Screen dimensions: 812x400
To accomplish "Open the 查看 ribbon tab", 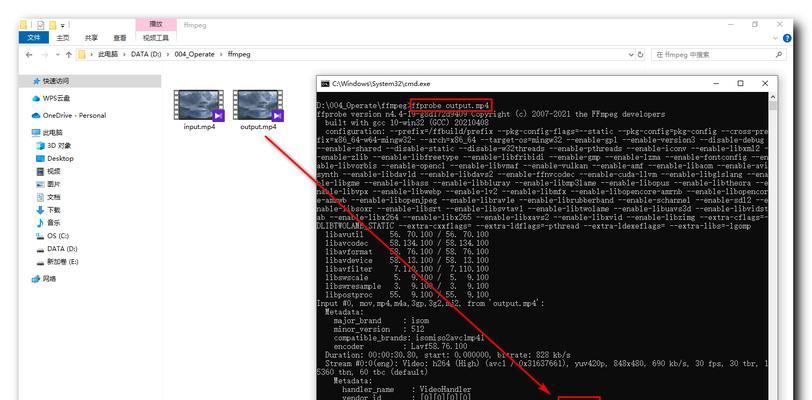I will (120, 37).
